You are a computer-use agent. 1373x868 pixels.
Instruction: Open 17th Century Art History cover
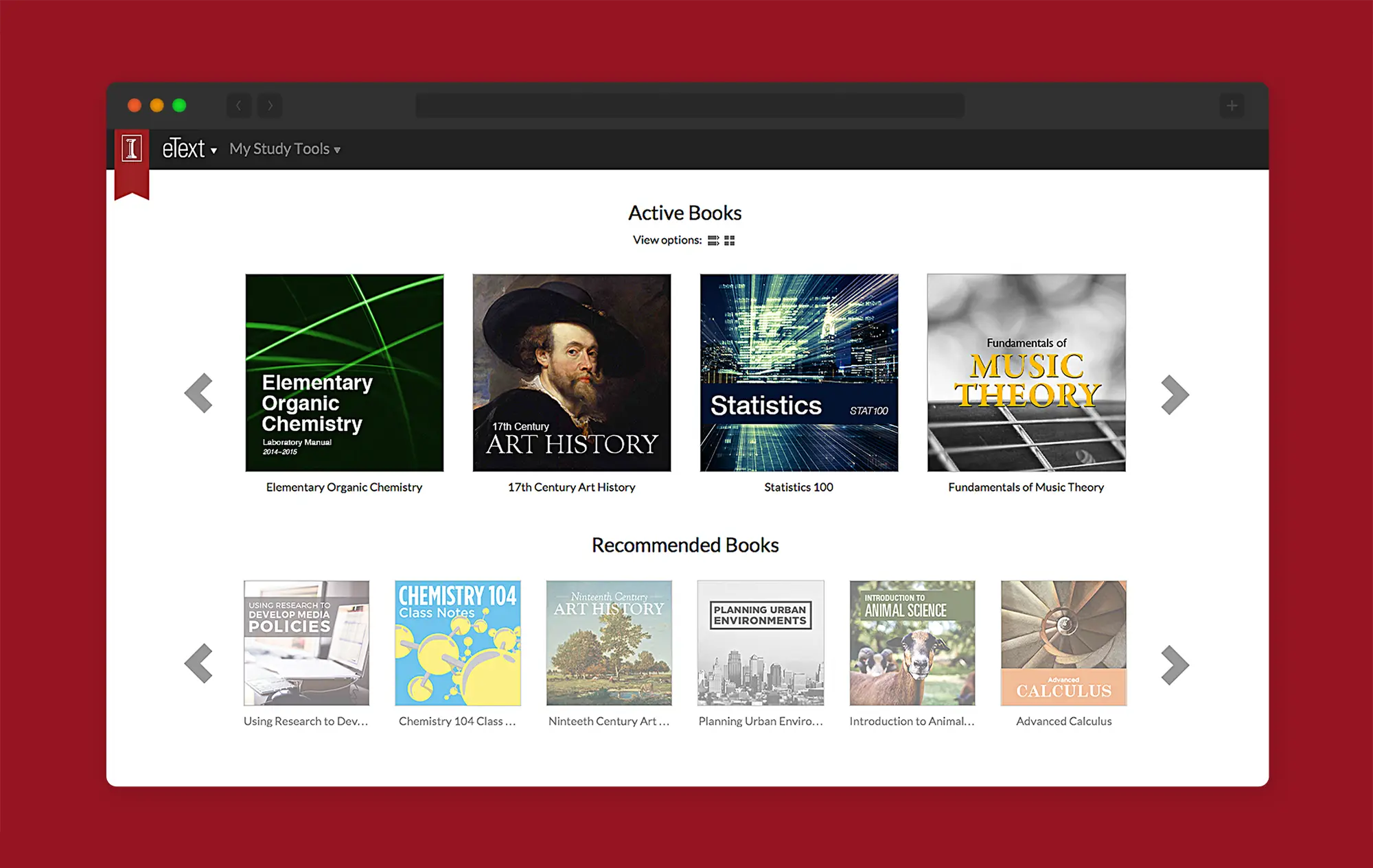click(x=572, y=373)
